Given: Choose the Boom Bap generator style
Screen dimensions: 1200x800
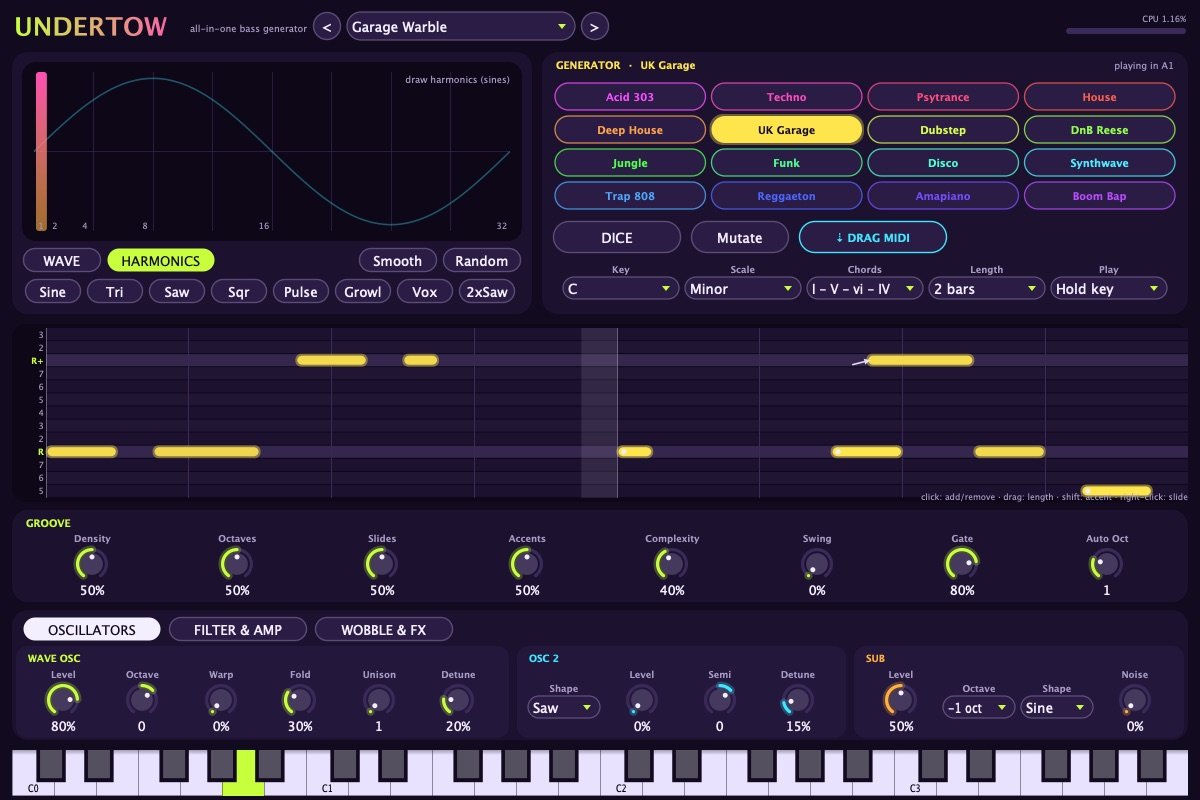Looking at the screenshot, I should (x=1100, y=196).
